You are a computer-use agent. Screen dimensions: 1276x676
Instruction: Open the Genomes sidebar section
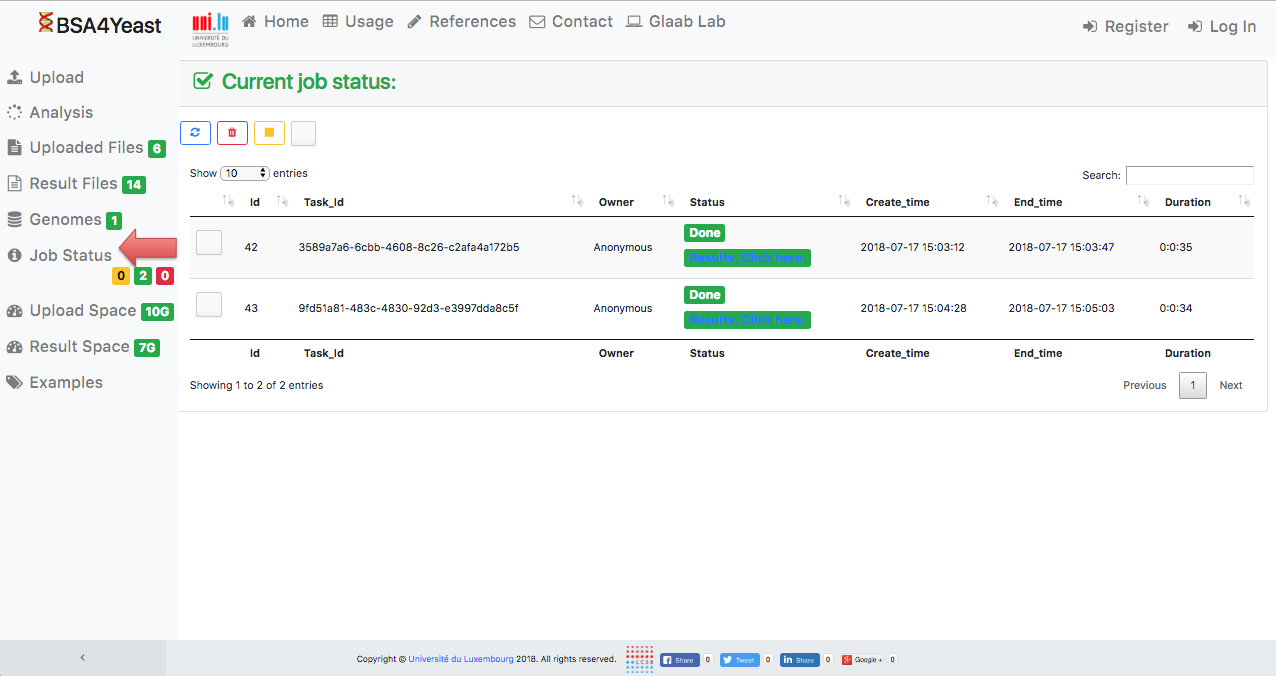tap(65, 220)
